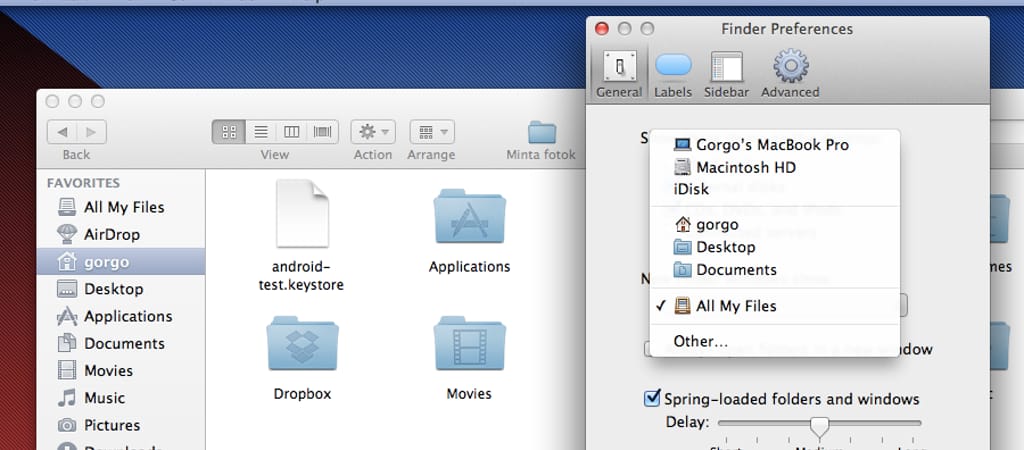This screenshot has height=450, width=1024.
Task: Open the Labels preferences pane
Action: (x=672, y=73)
